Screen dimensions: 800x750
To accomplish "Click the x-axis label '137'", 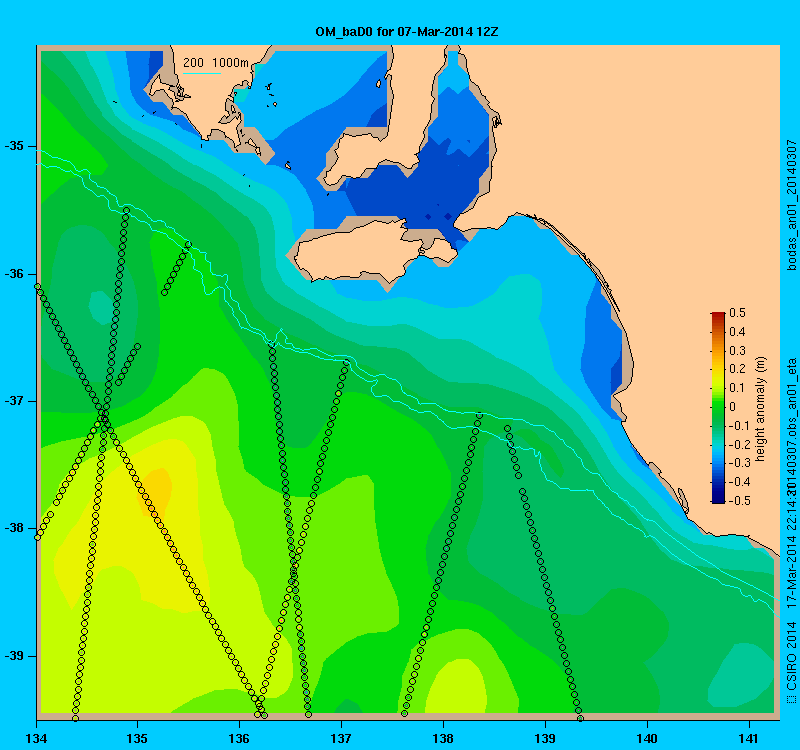I will [x=341, y=738].
